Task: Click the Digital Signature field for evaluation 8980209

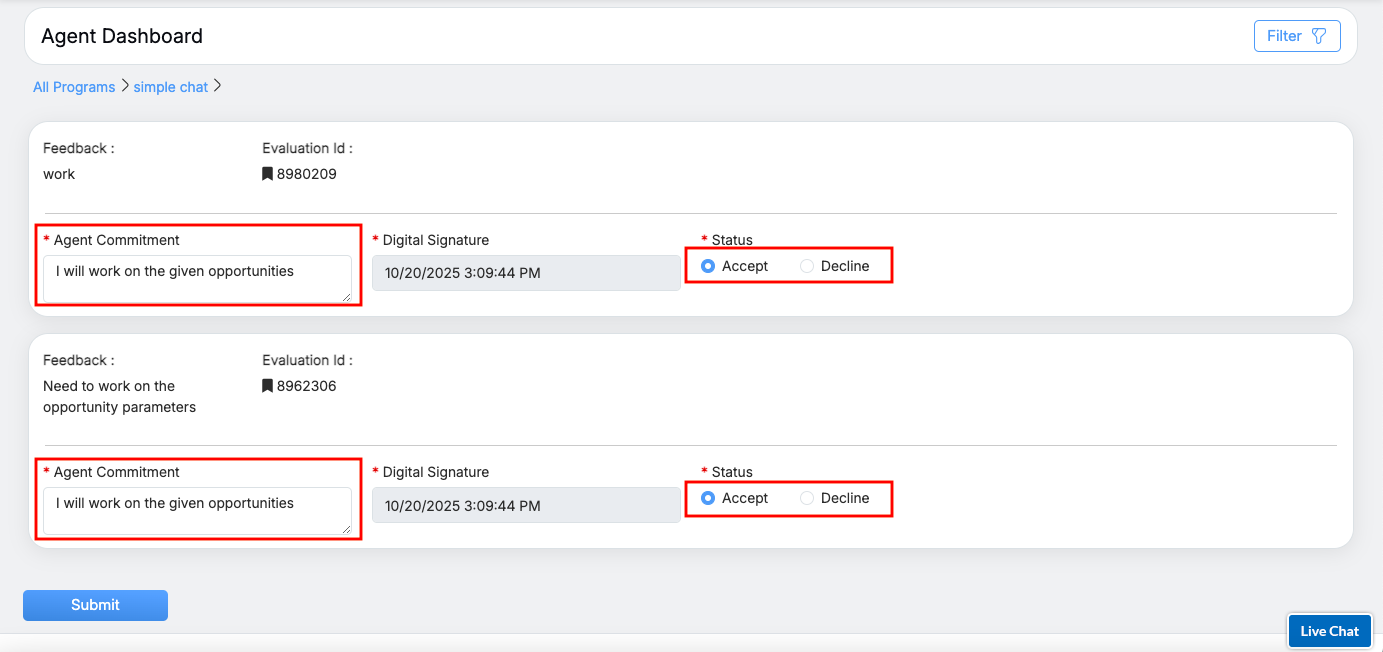Action: tap(526, 273)
